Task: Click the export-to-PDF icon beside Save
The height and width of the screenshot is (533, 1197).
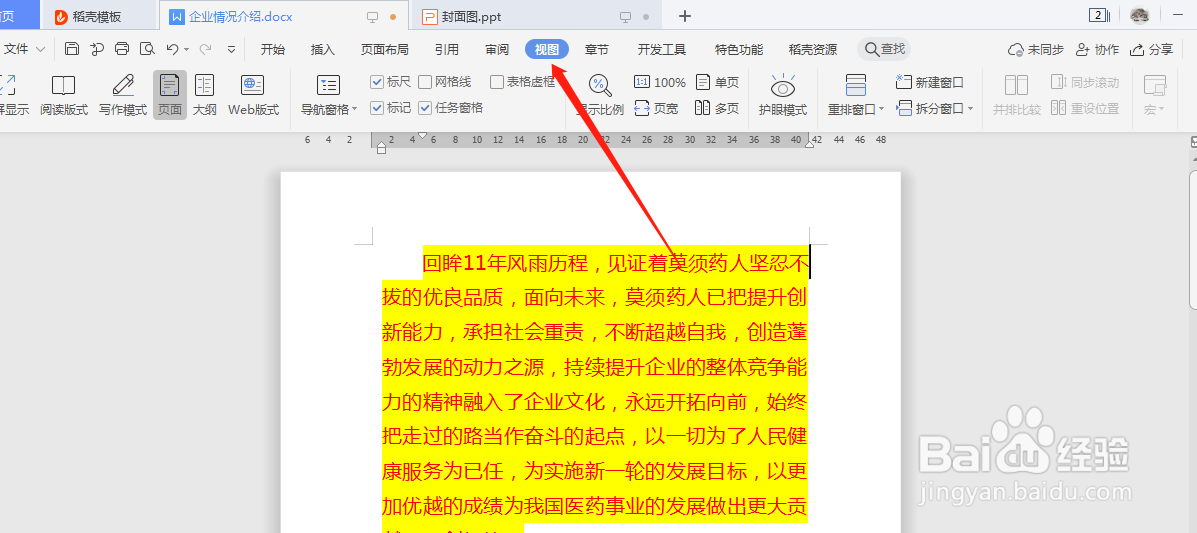Action: click(97, 50)
